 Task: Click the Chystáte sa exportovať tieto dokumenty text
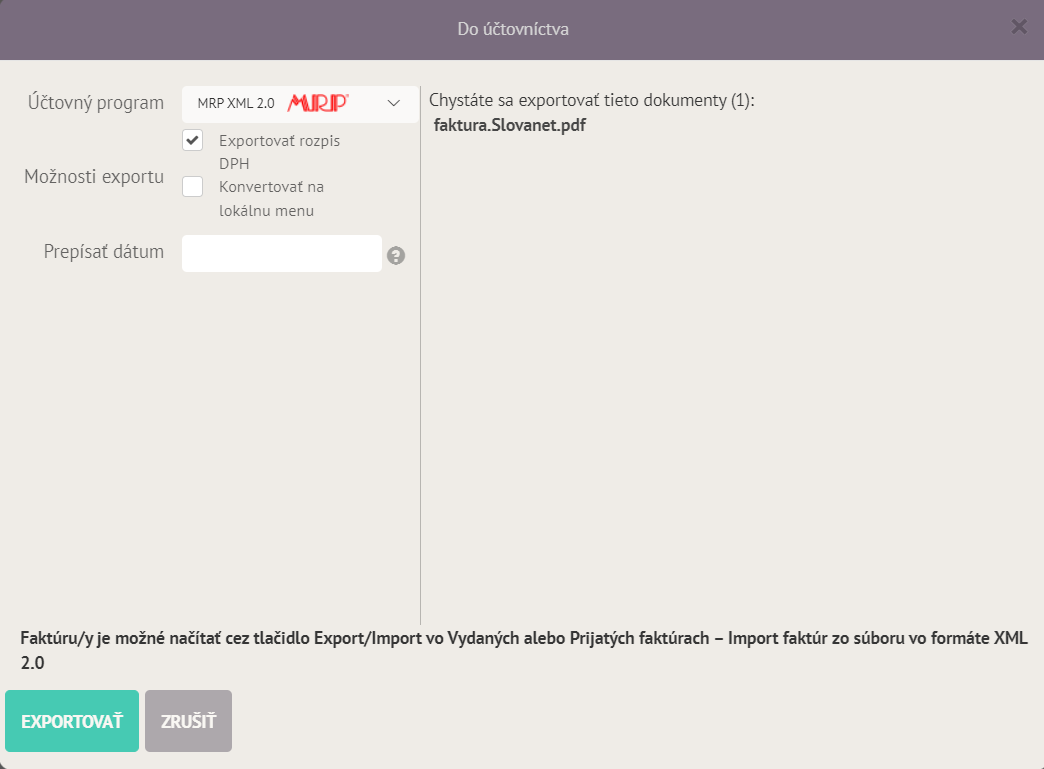point(591,101)
